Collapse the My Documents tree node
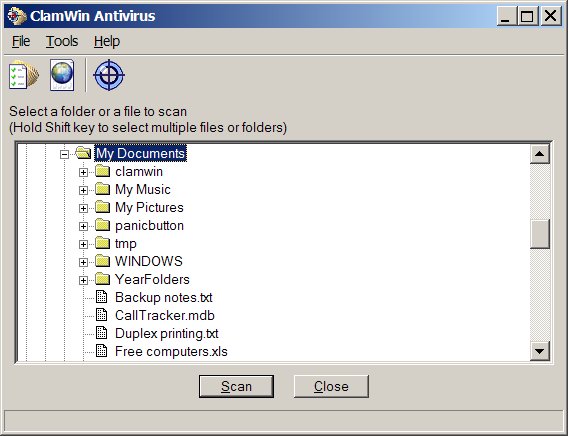 coord(64,155)
